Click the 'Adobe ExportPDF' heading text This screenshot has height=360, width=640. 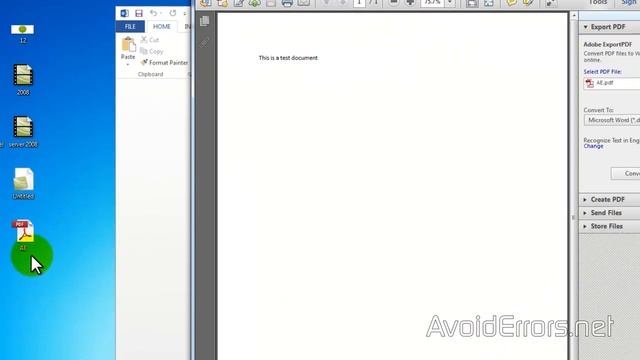608,44
